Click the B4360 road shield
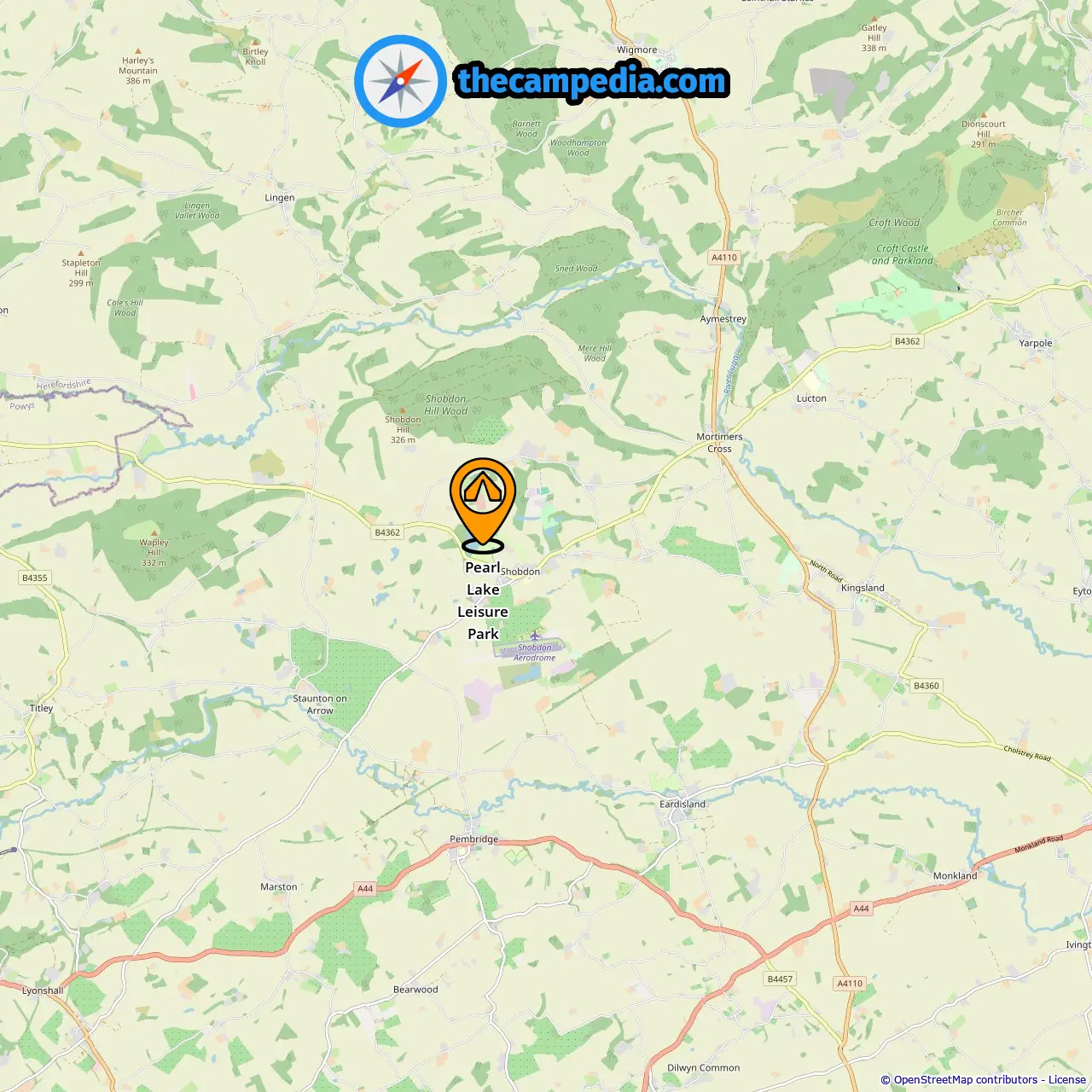The height and width of the screenshot is (1092, 1092). 926,686
